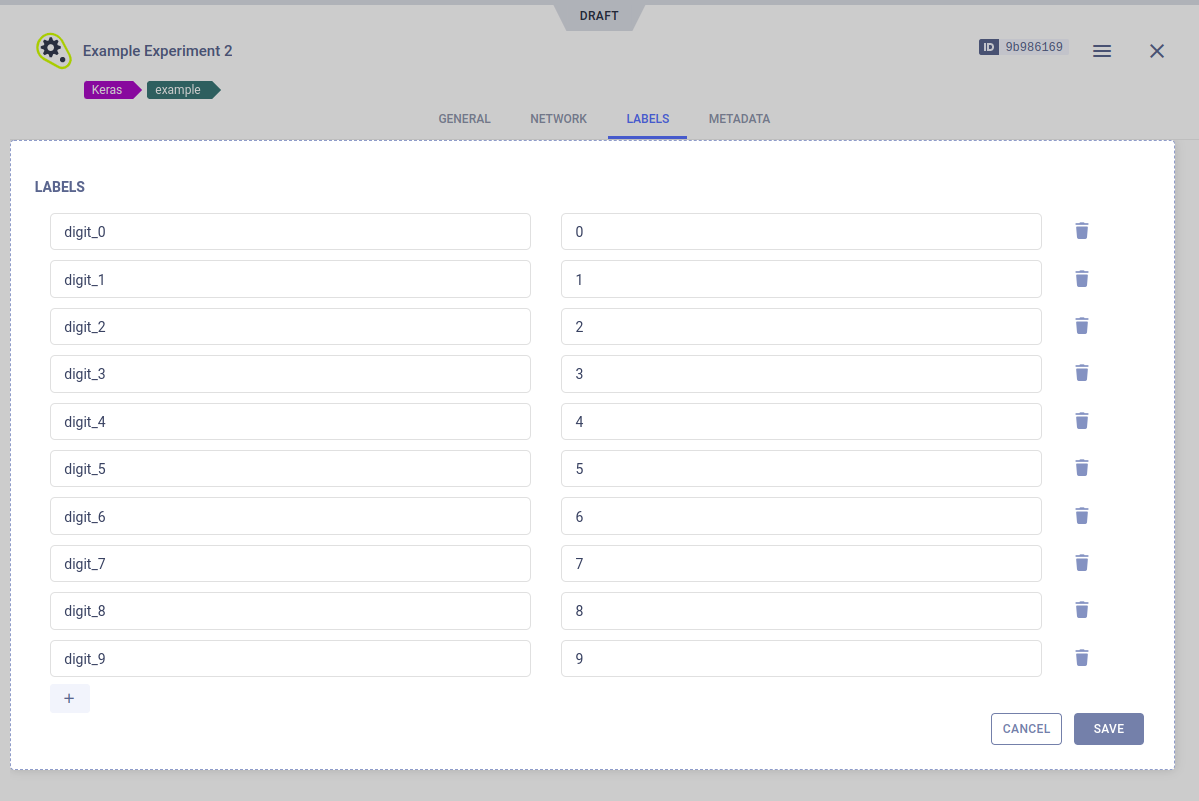Click the experiment gear logo icon
Screen dimensions: 1199x801
tap(53, 50)
